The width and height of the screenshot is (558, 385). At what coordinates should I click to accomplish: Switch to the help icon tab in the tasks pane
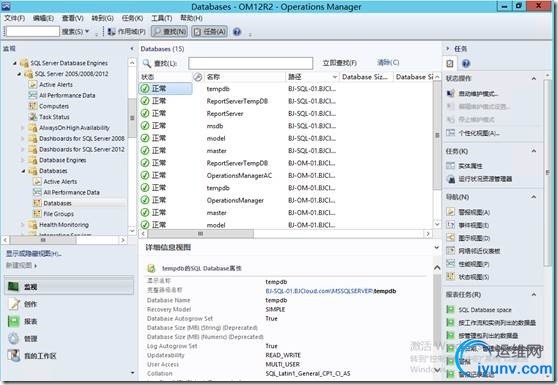[465, 63]
